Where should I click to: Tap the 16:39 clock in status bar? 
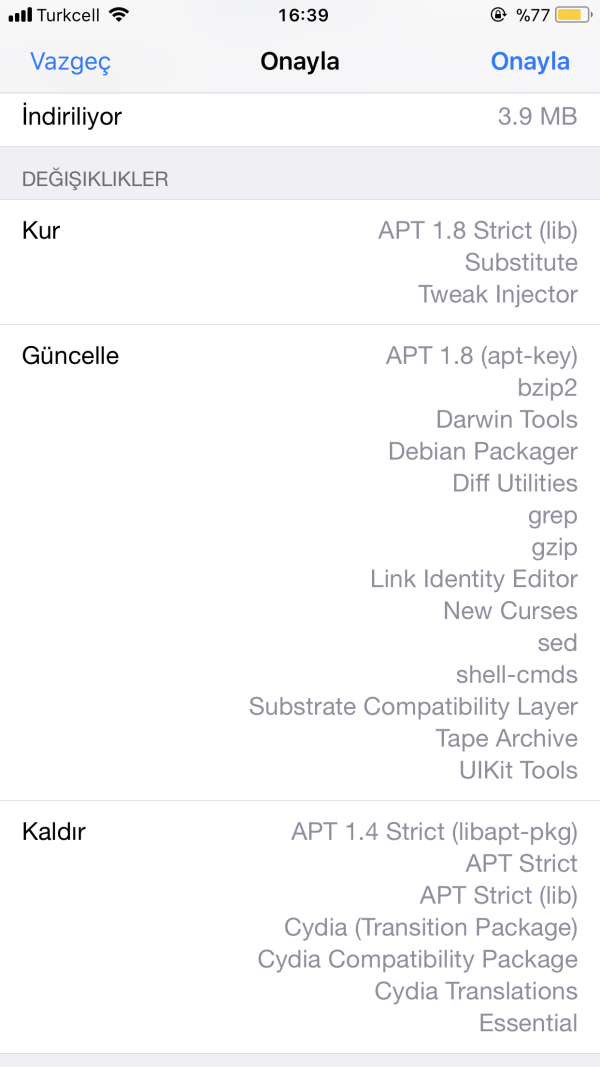[300, 15]
